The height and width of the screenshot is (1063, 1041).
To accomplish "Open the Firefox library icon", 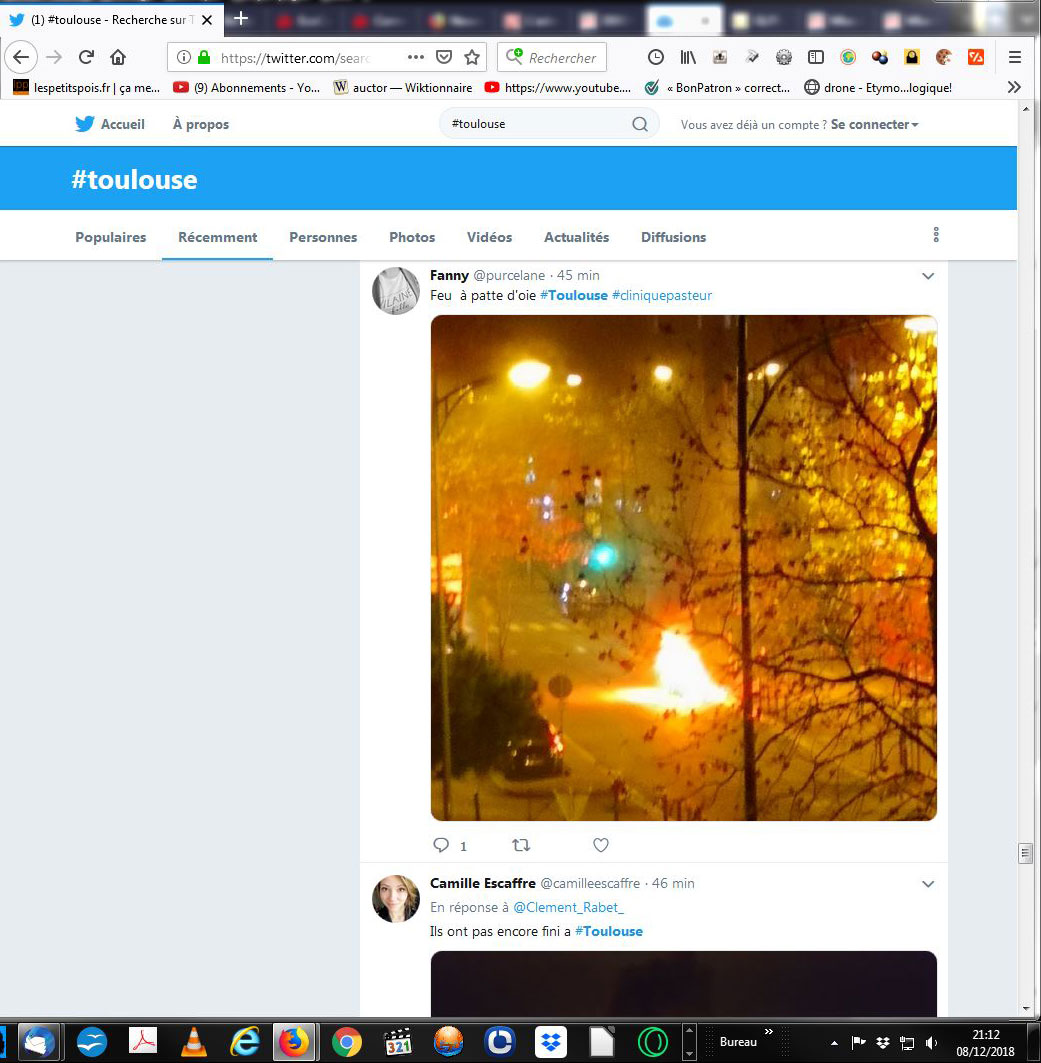I will point(688,57).
